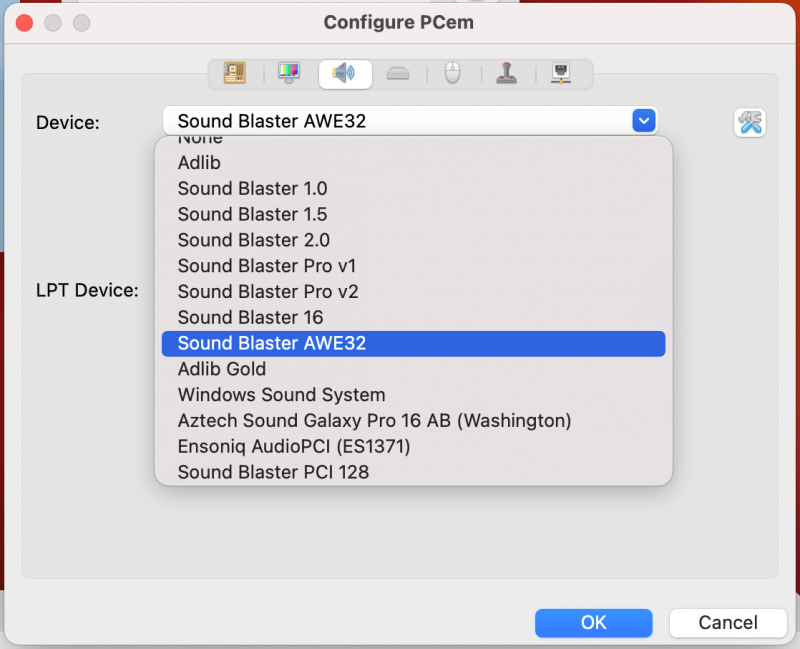Viewport: 800px width, 649px height.
Task: Select Sound Blaster 16 option
Action: (250, 317)
